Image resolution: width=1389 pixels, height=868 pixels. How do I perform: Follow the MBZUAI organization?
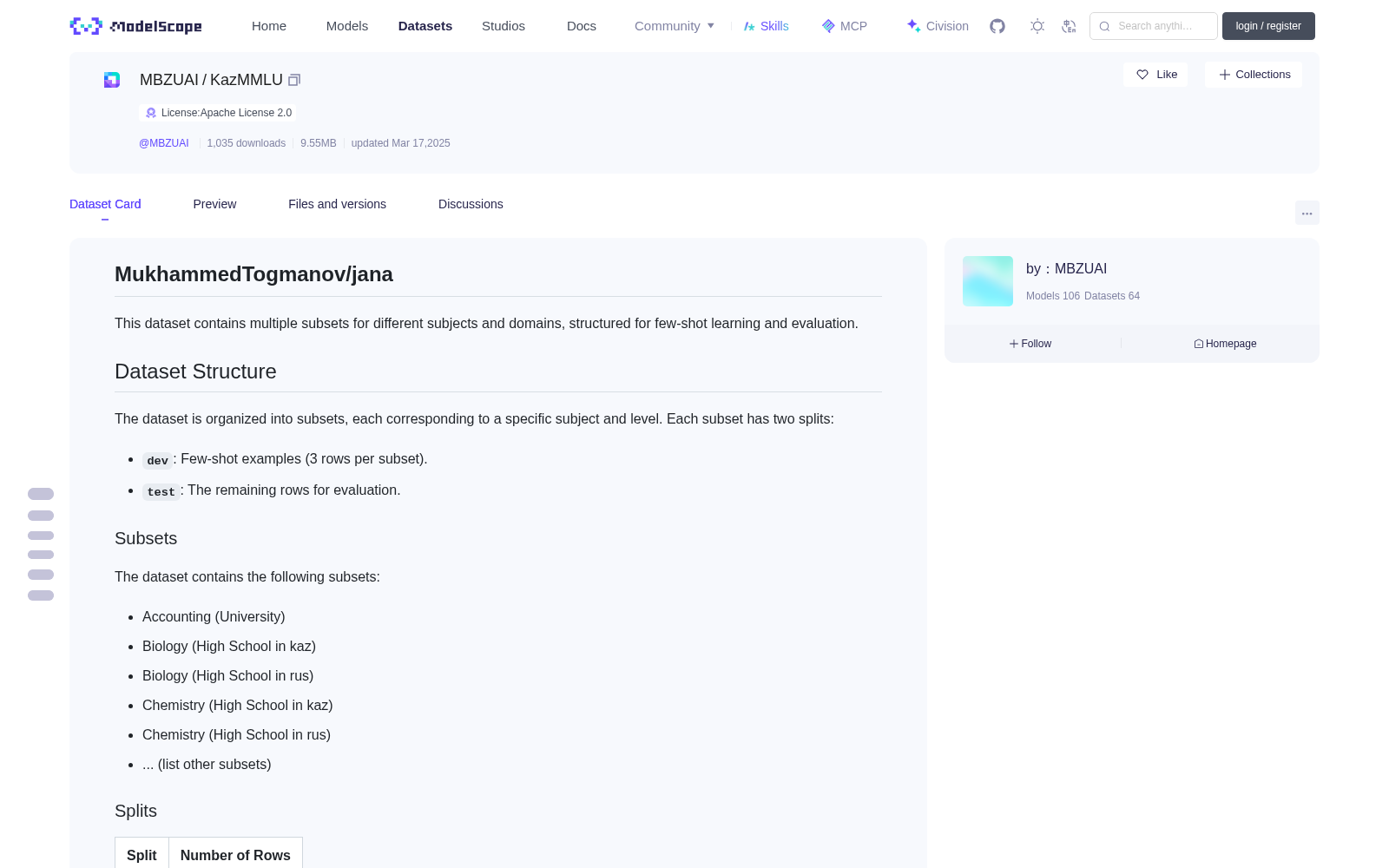(1030, 344)
